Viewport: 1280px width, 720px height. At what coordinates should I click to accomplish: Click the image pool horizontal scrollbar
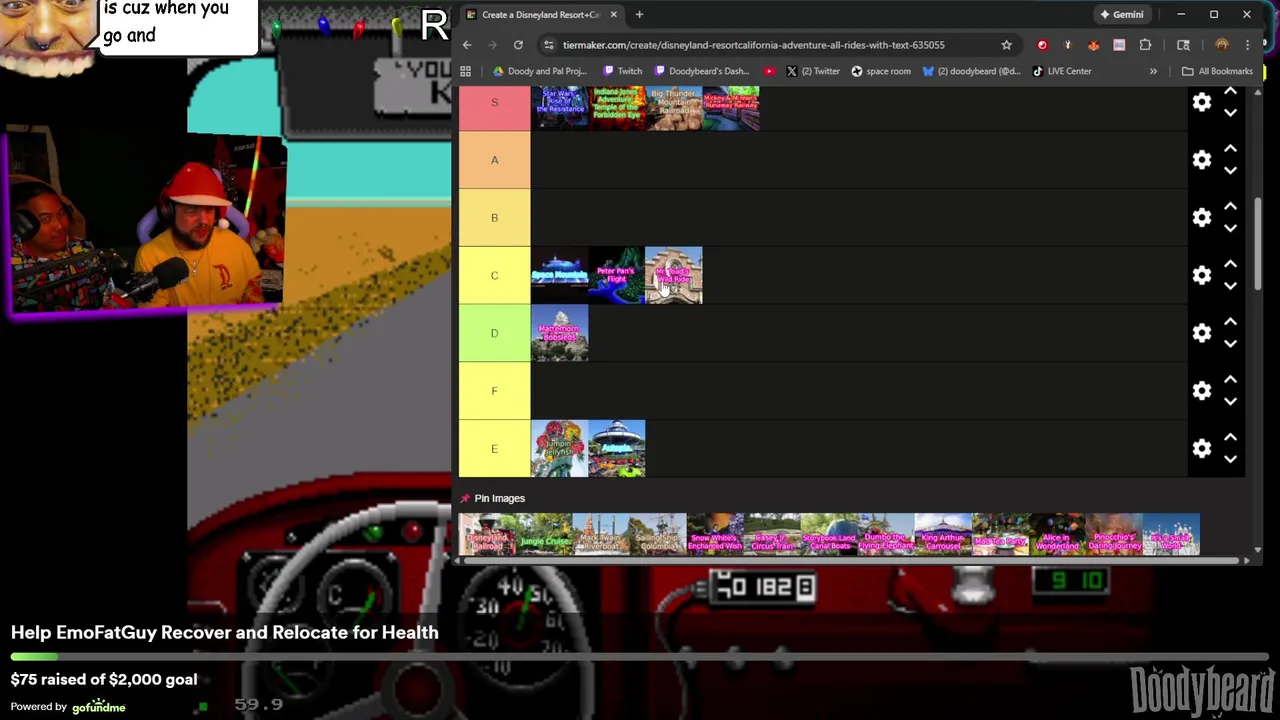tap(850, 560)
